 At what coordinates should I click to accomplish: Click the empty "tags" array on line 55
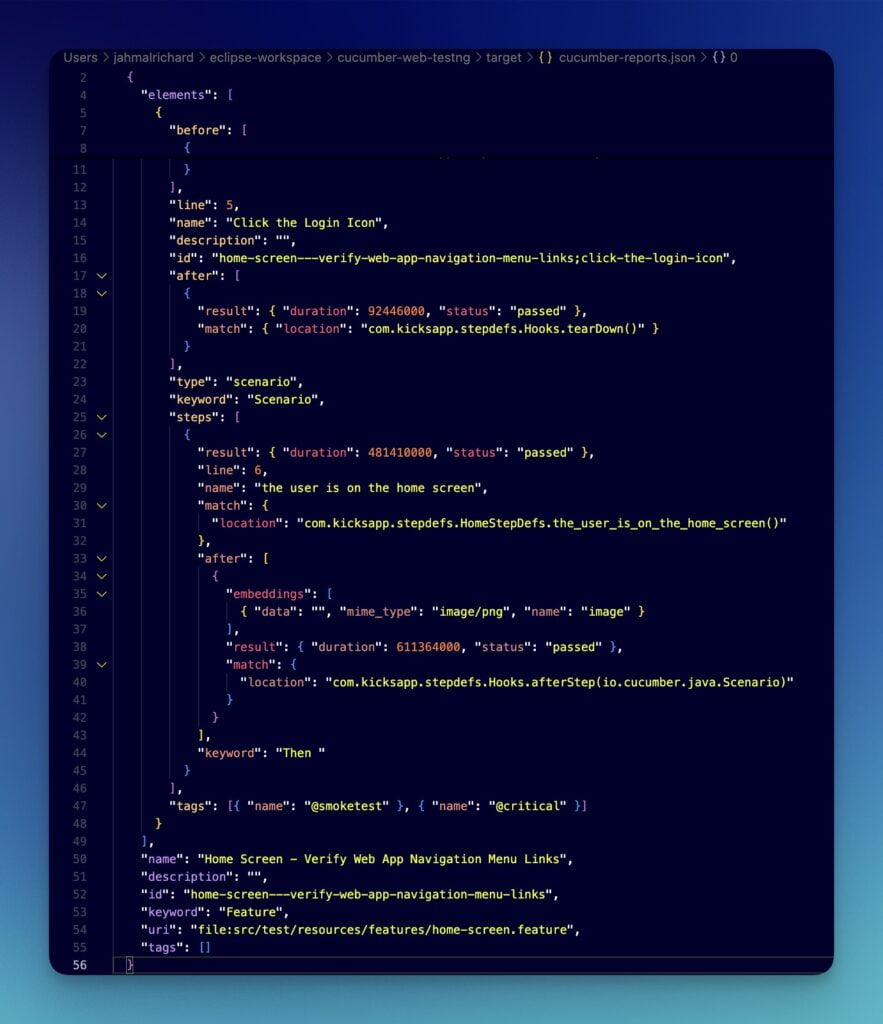[x=204, y=947]
